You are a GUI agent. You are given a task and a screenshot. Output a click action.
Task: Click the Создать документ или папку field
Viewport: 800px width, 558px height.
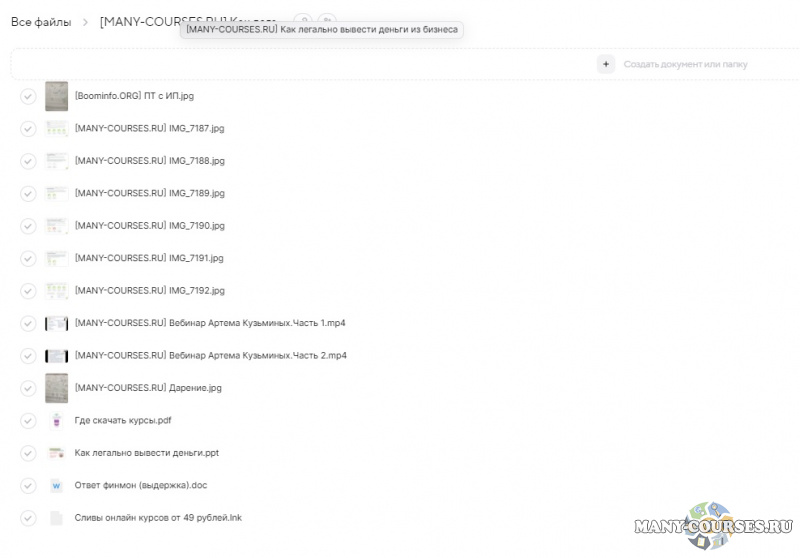point(685,65)
